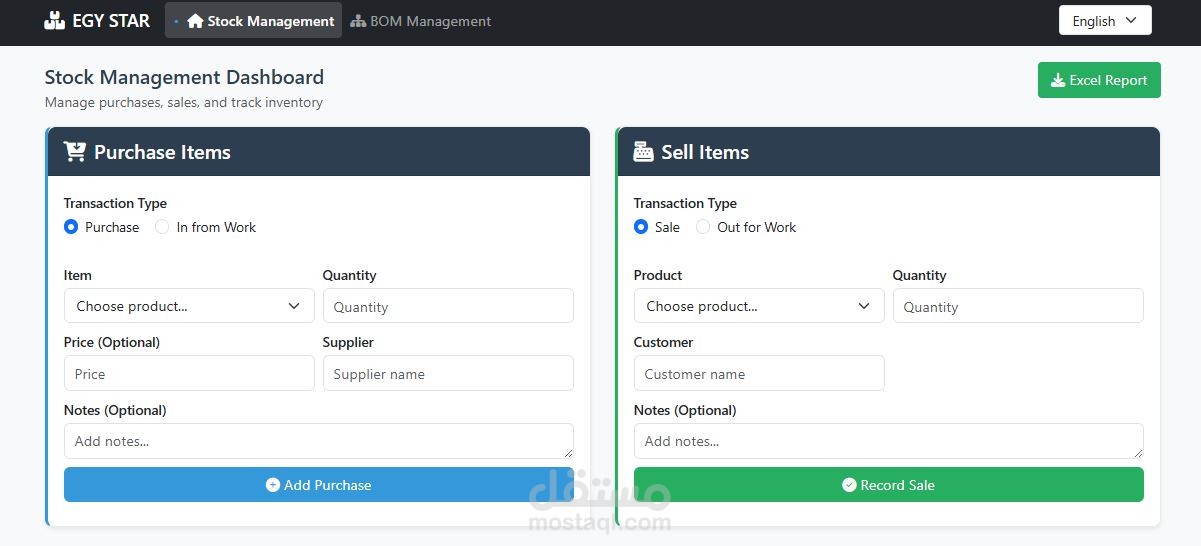Screen dimensions: 1201x546
Task: Click the home icon beside Stock Management
Action: pyautogui.click(x=195, y=21)
